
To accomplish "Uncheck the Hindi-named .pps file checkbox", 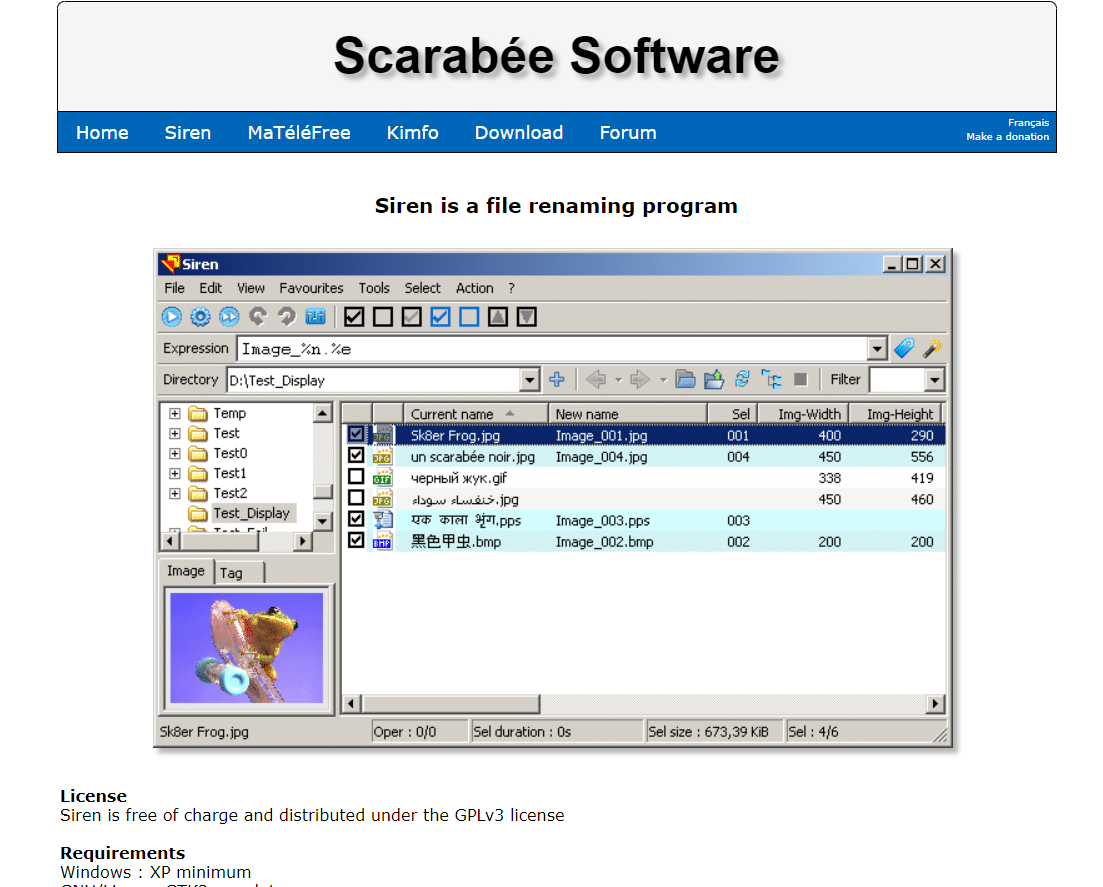I will (356, 519).
